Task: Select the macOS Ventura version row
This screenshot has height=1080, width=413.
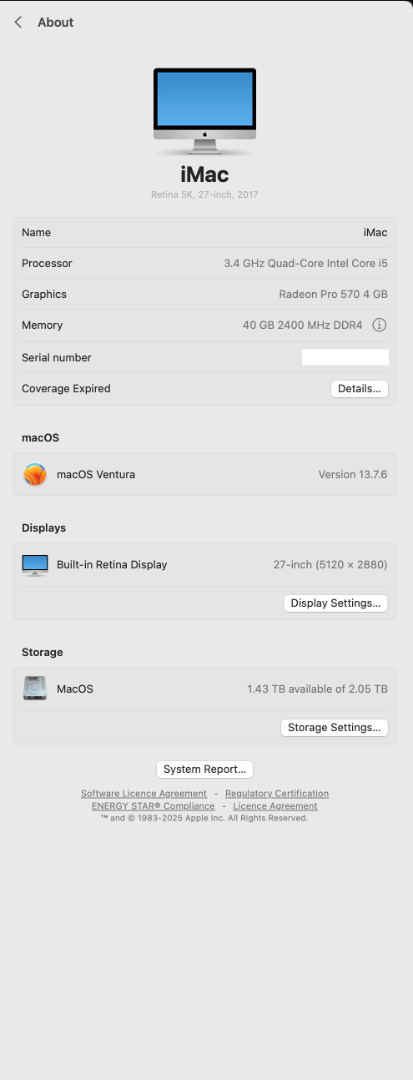Action: coord(204,475)
